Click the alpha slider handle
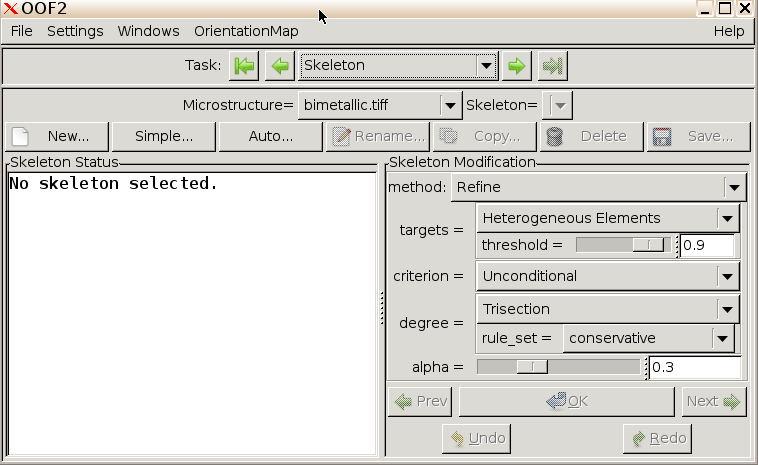The width and height of the screenshot is (758, 465). pos(532,367)
